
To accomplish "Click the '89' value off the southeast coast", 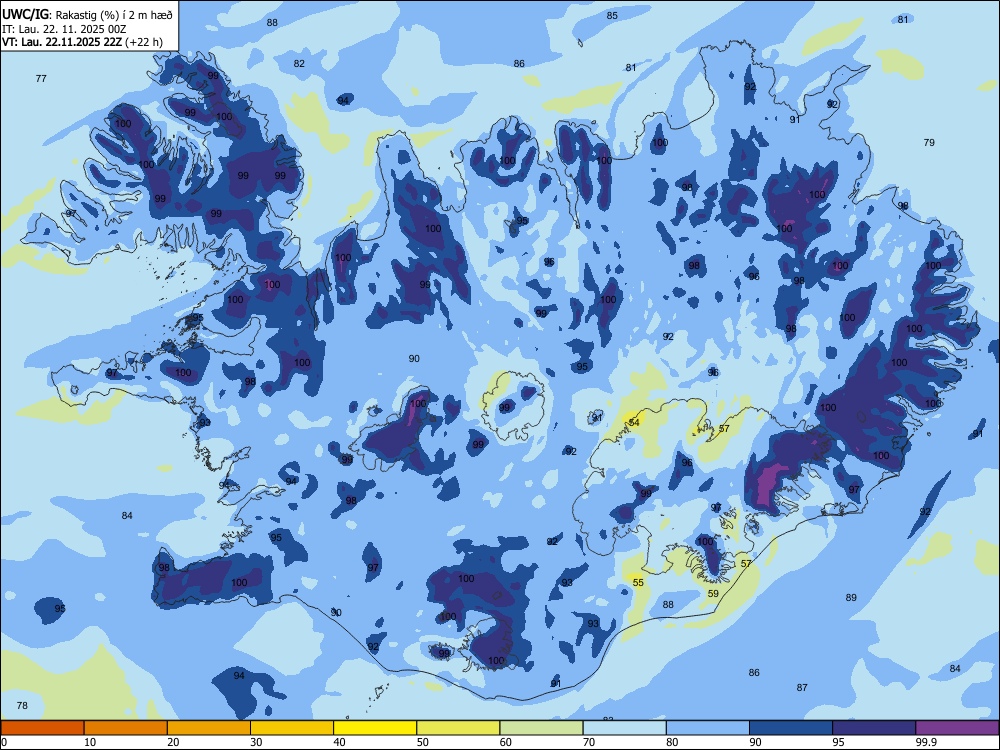I will click(x=851, y=598).
